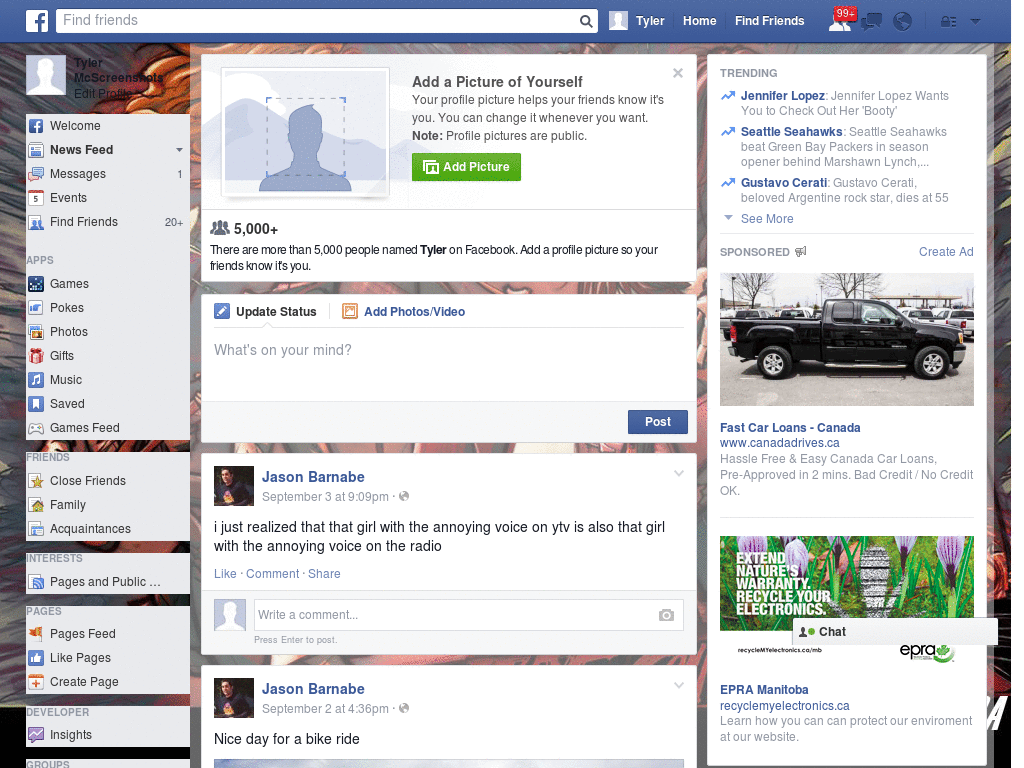Screen dimensions: 1024x768
Task: Click the Games app icon
Action: coord(36,284)
